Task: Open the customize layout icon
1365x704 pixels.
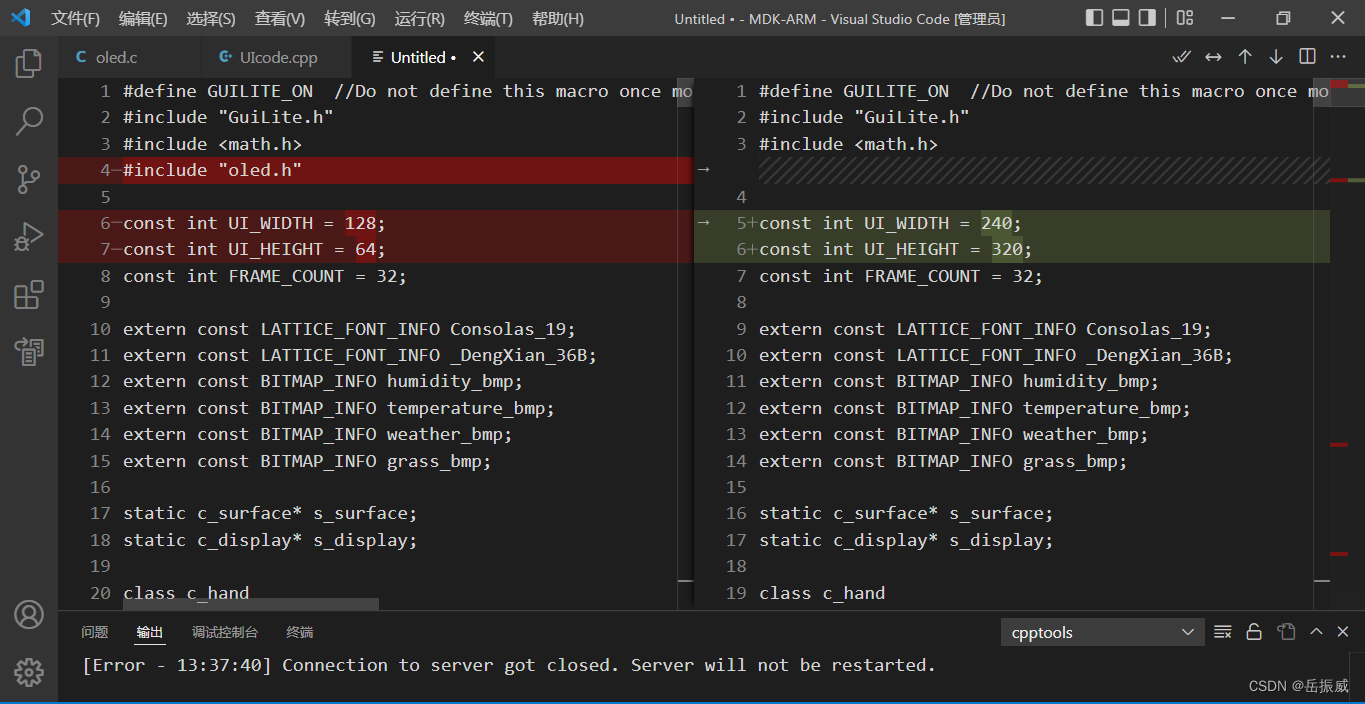Action: click(1185, 18)
